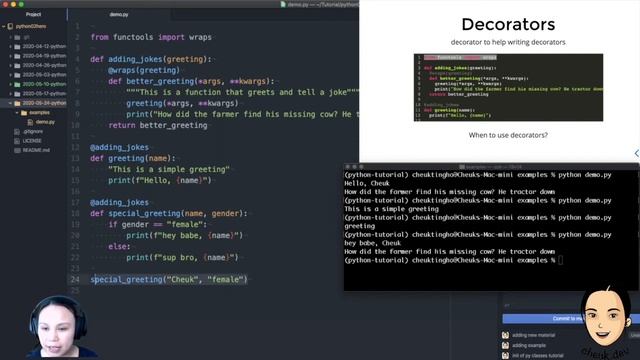Click the Decorators slide heading
This screenshot has height=360, width=640.
[x=508, y=24]
